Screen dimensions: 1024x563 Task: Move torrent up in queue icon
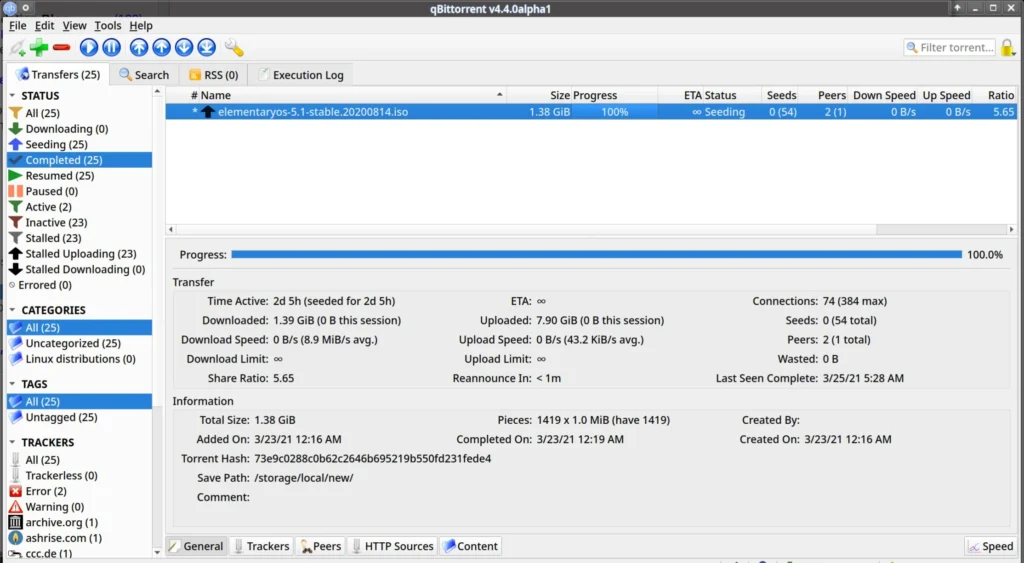pos(161,47)
